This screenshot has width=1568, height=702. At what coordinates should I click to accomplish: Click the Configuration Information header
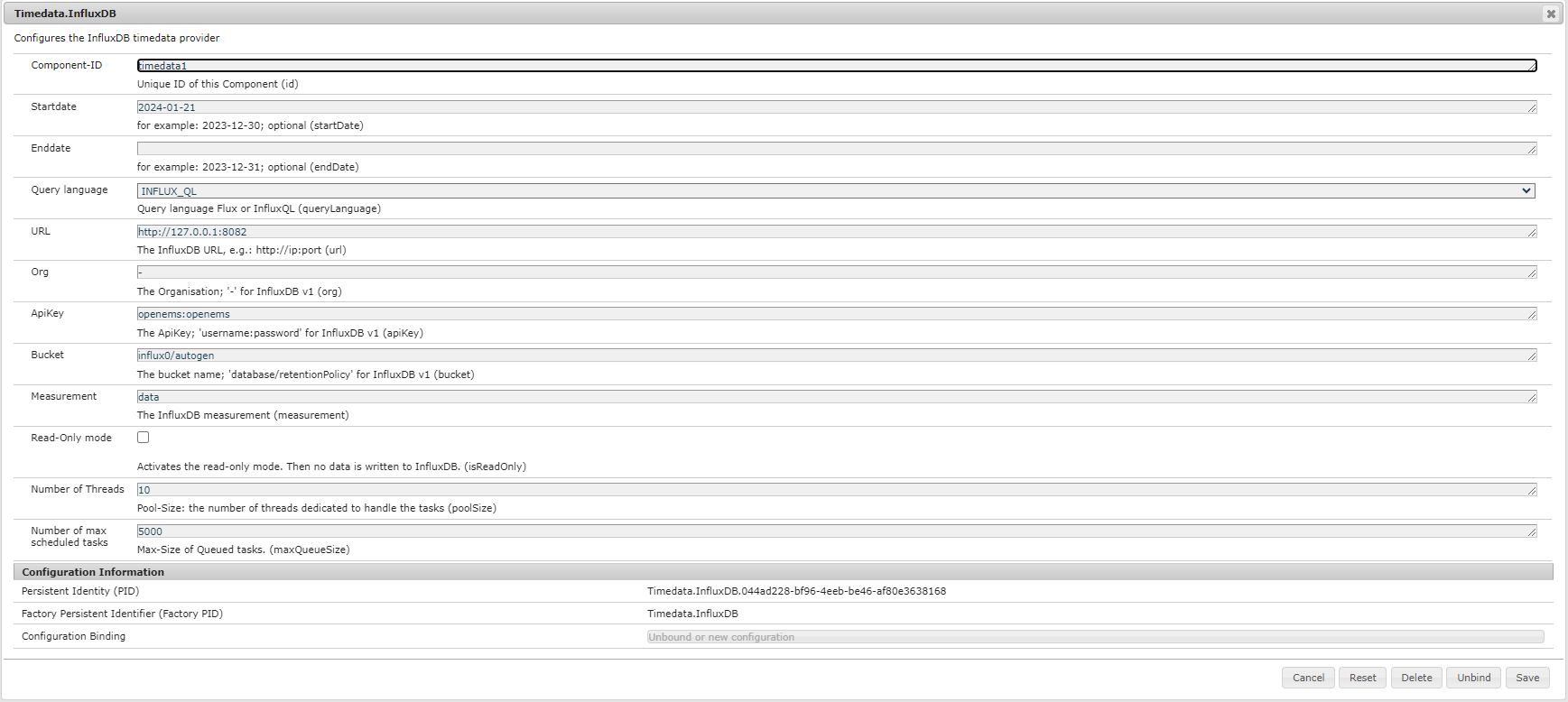tap(784, 572)
